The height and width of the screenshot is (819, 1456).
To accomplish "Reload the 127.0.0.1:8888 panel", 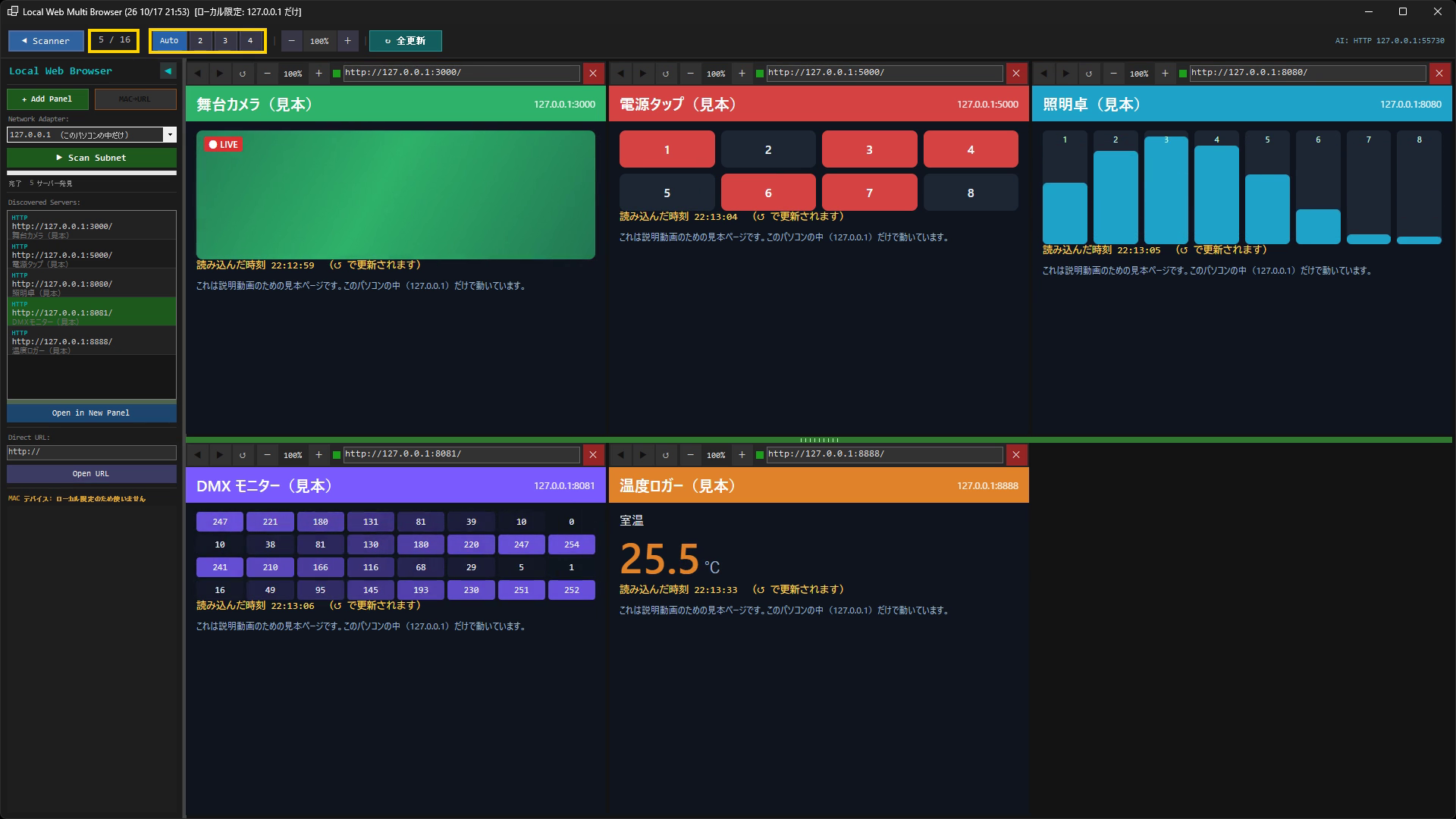I will (x=666, y=455).
